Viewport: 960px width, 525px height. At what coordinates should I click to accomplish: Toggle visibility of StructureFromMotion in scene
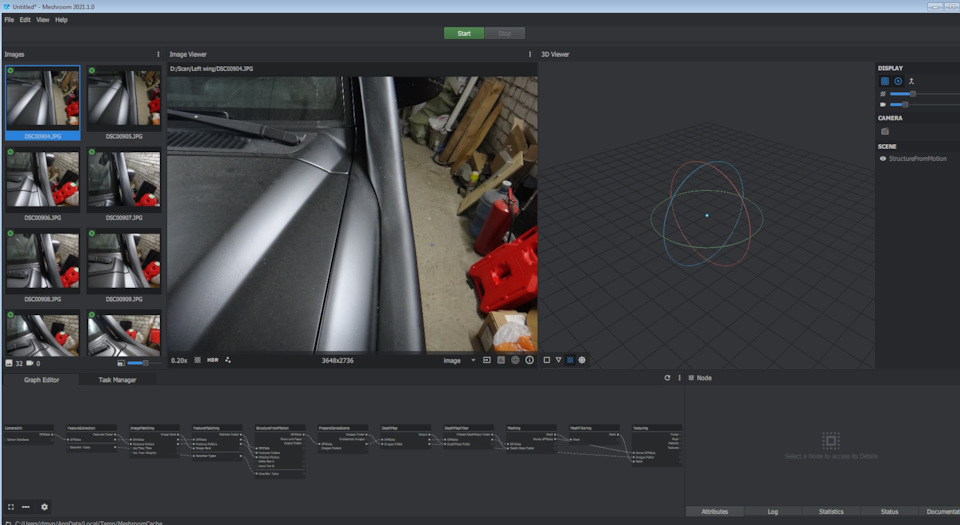883,158
